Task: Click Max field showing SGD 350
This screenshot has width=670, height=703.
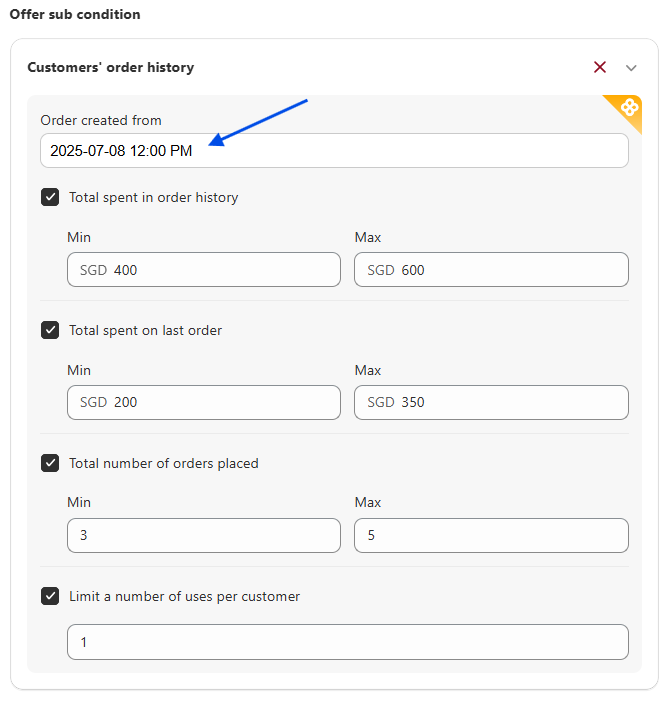Action: click(491, 403)
